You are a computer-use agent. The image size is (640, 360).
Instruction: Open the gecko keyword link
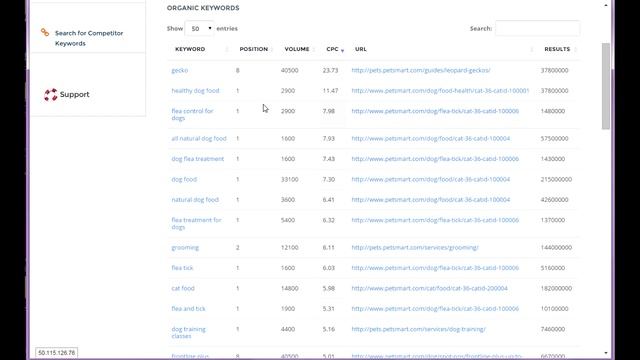click(x=180, y=70)
